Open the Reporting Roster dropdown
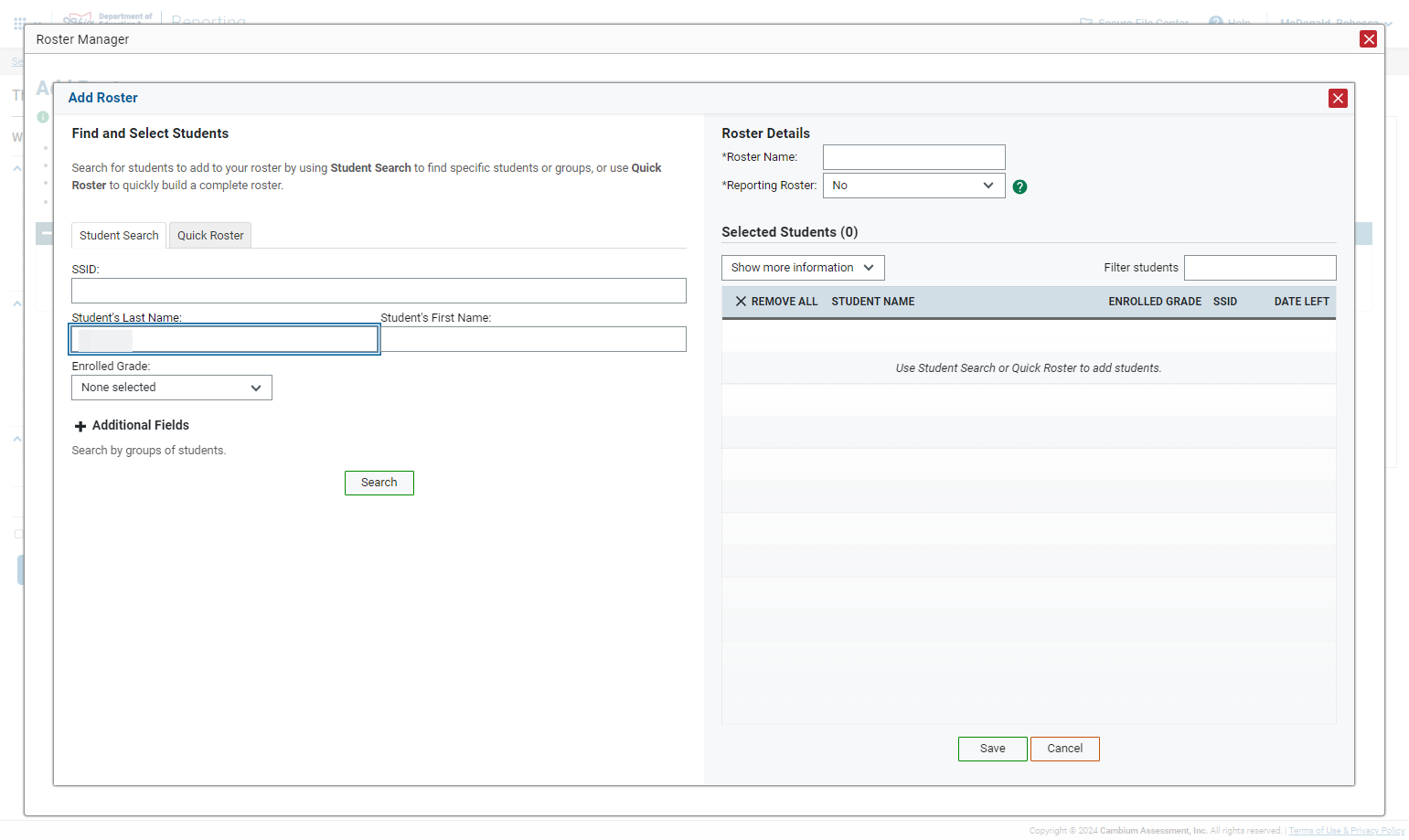This screenshot has height=840, width=1409. pyautogui.click(x=913, y=186)
